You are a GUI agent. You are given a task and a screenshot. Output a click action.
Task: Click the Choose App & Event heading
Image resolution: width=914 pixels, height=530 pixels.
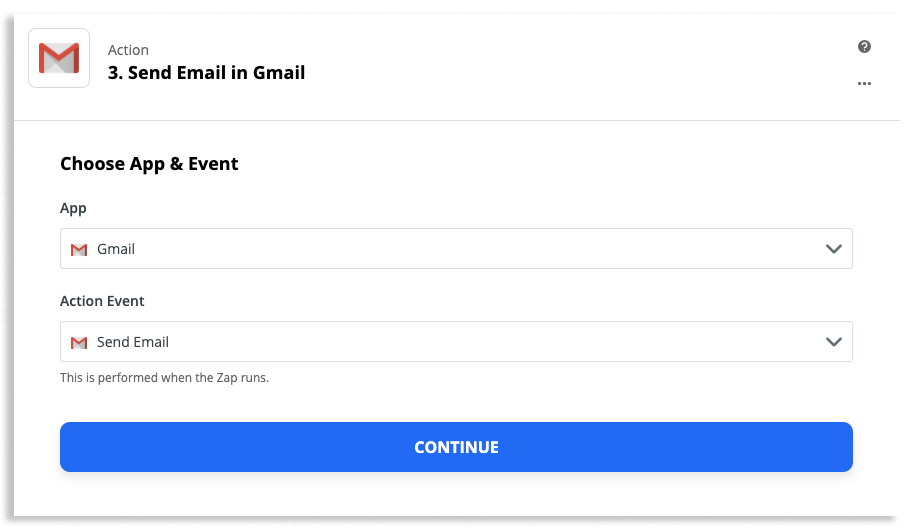(x=149, y=164)
